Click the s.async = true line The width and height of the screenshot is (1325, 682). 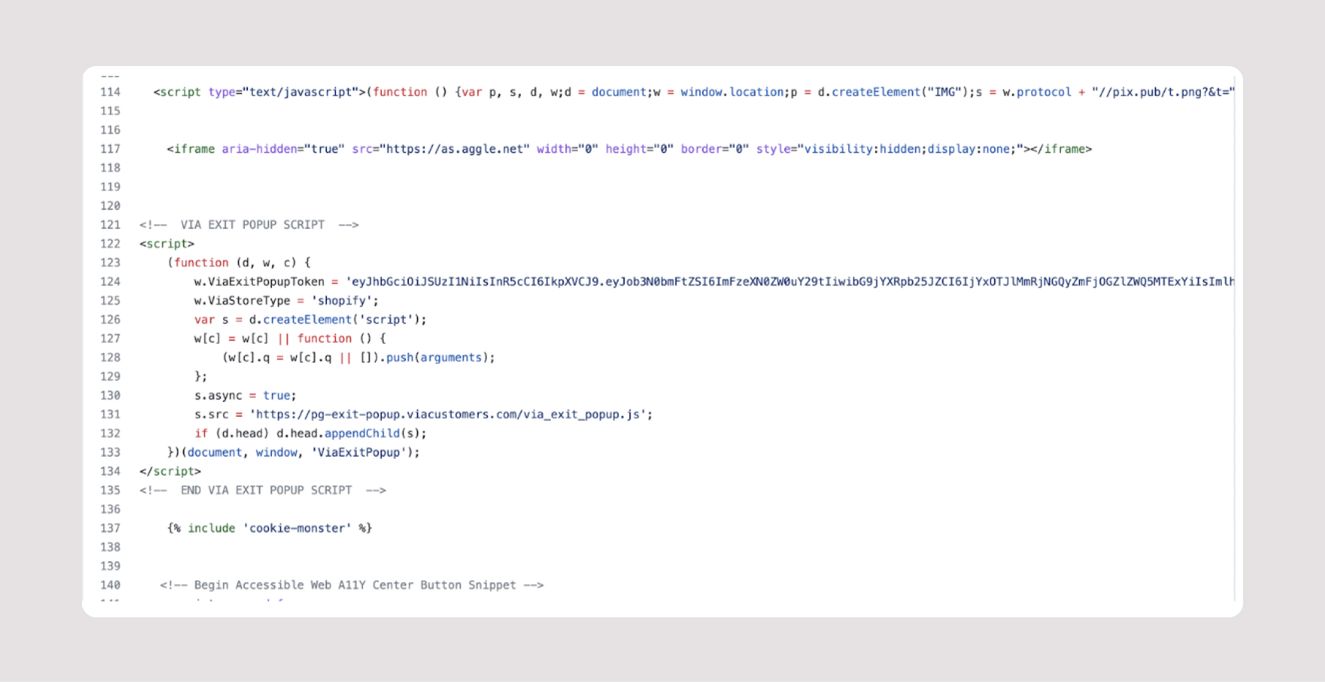(x=246, y=395)
